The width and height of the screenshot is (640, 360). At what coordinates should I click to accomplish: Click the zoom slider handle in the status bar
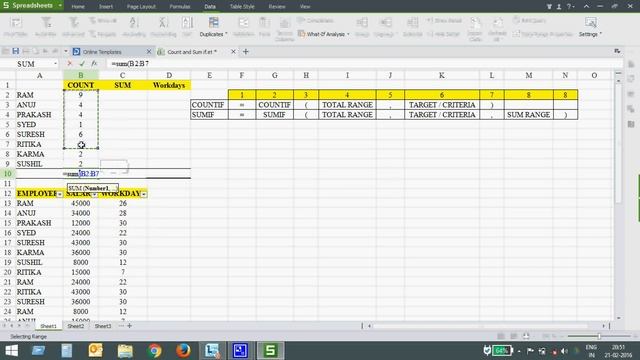pyautogui.click(x=599, y=336)
